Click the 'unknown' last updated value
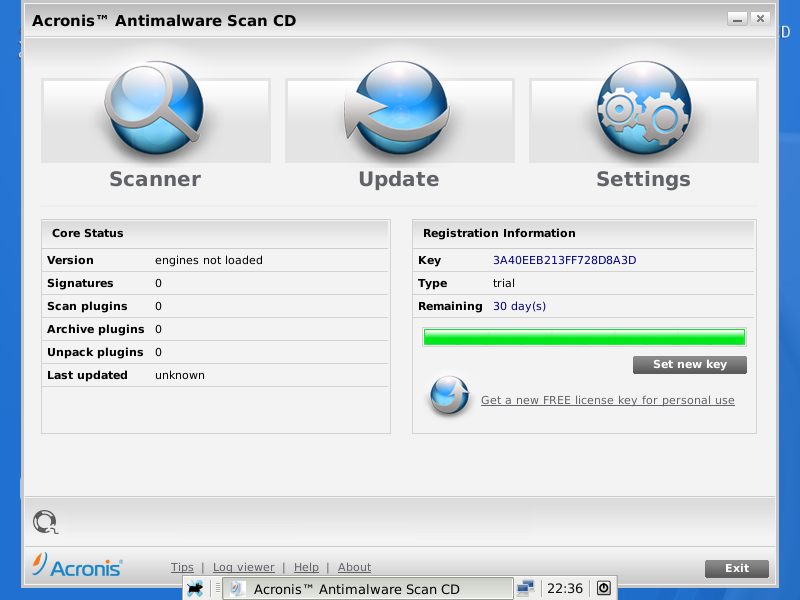This screenshot has width=800, height=600. point(180,375)
